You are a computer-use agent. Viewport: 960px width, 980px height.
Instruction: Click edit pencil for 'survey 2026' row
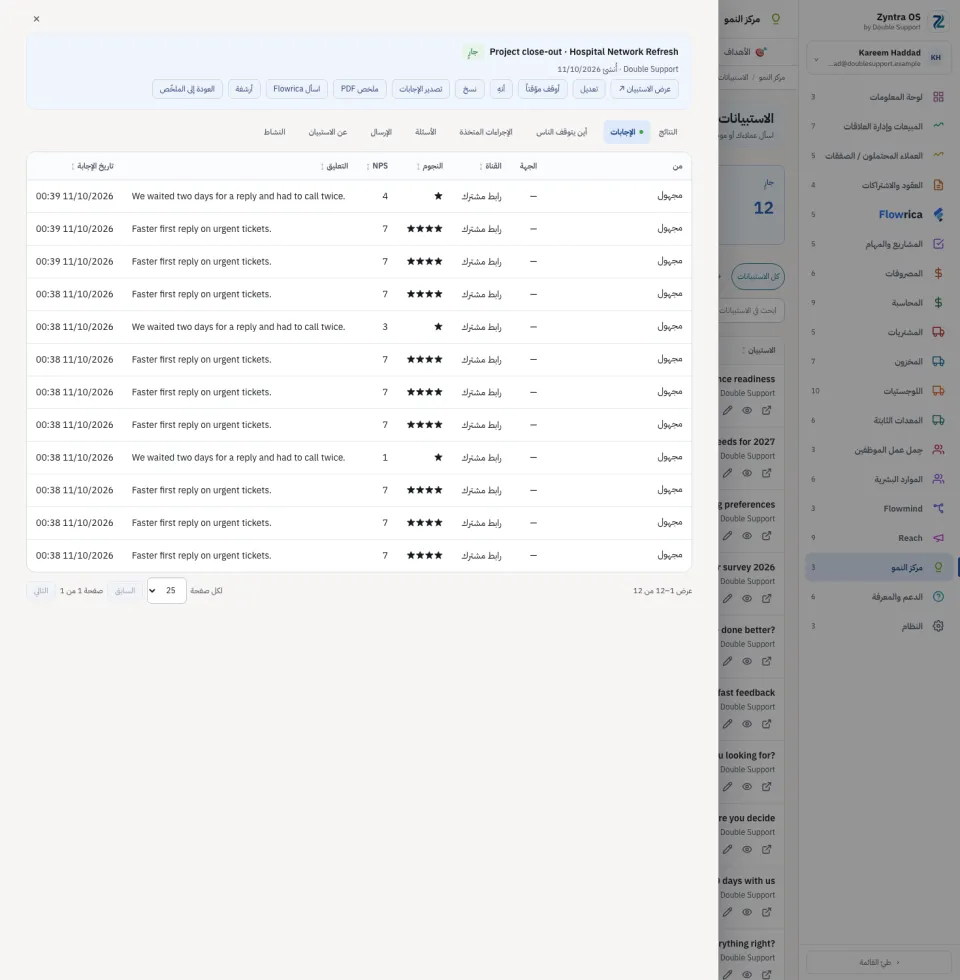728,599
